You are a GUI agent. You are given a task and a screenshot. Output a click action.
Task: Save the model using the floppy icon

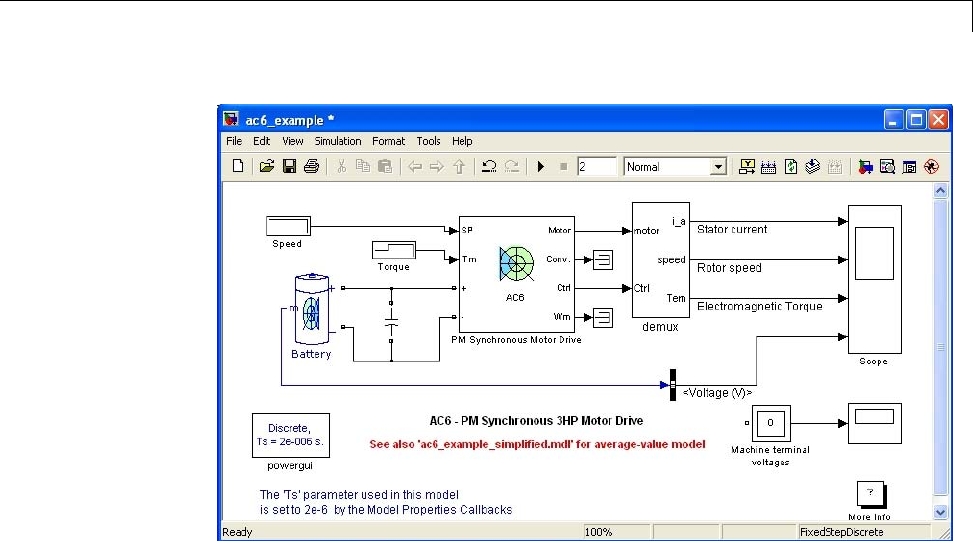289,166
